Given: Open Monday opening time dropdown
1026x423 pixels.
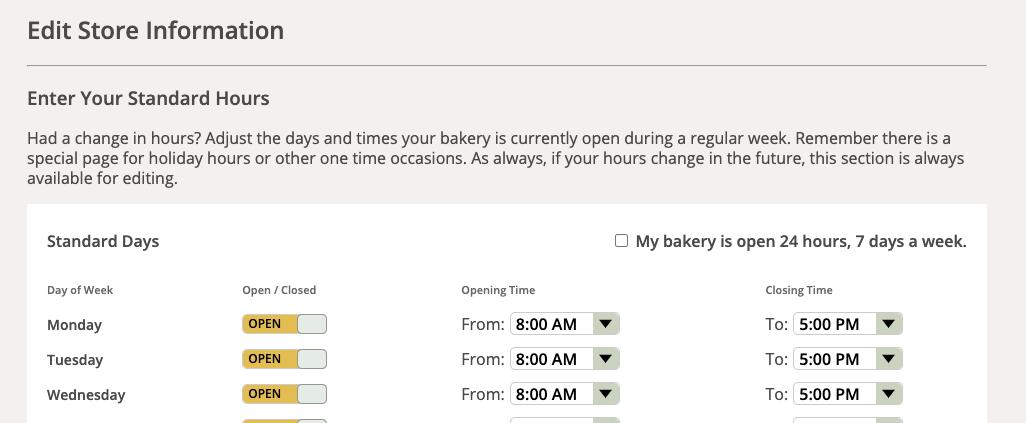Looking at the screenshot, I should 552,324.
